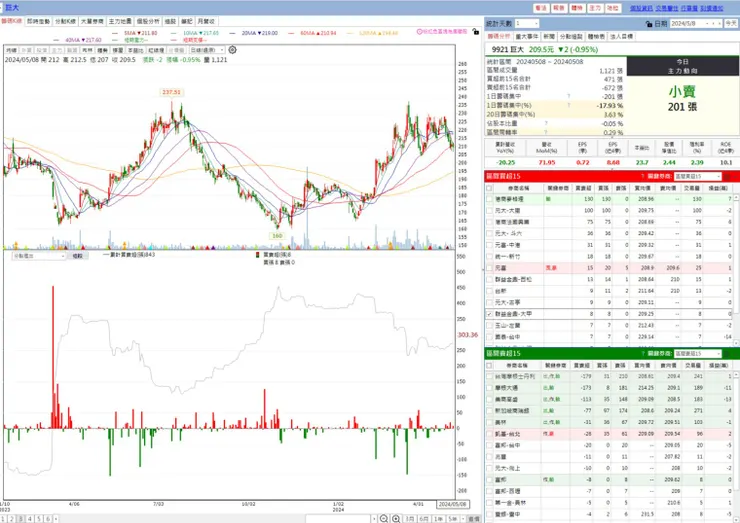Click the 紅綠燈 toolbar button on chart

[156, 50]
